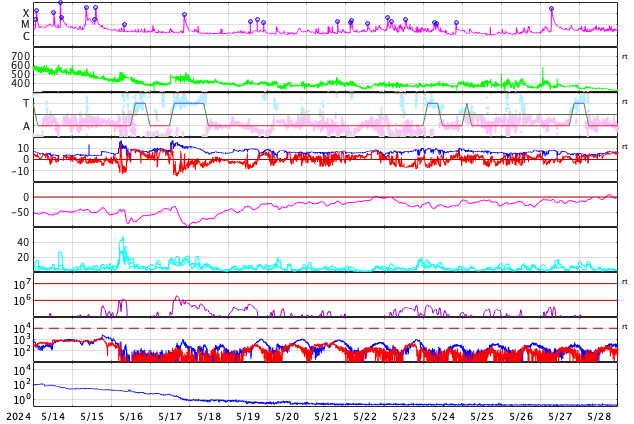
Task: Click the 10^7 axis value
Action: [22, 284]
